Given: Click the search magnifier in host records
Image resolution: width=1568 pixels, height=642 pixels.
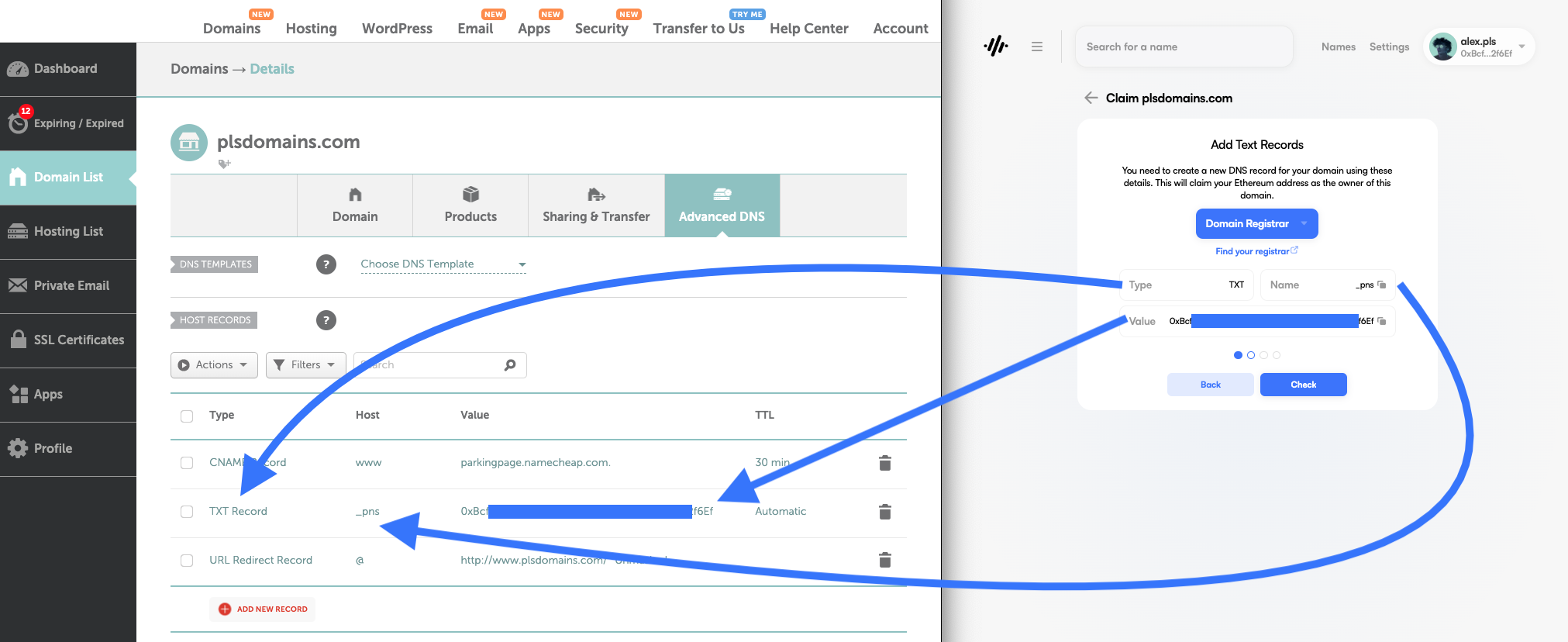Looking at the screenshot, I should point(510,365).
